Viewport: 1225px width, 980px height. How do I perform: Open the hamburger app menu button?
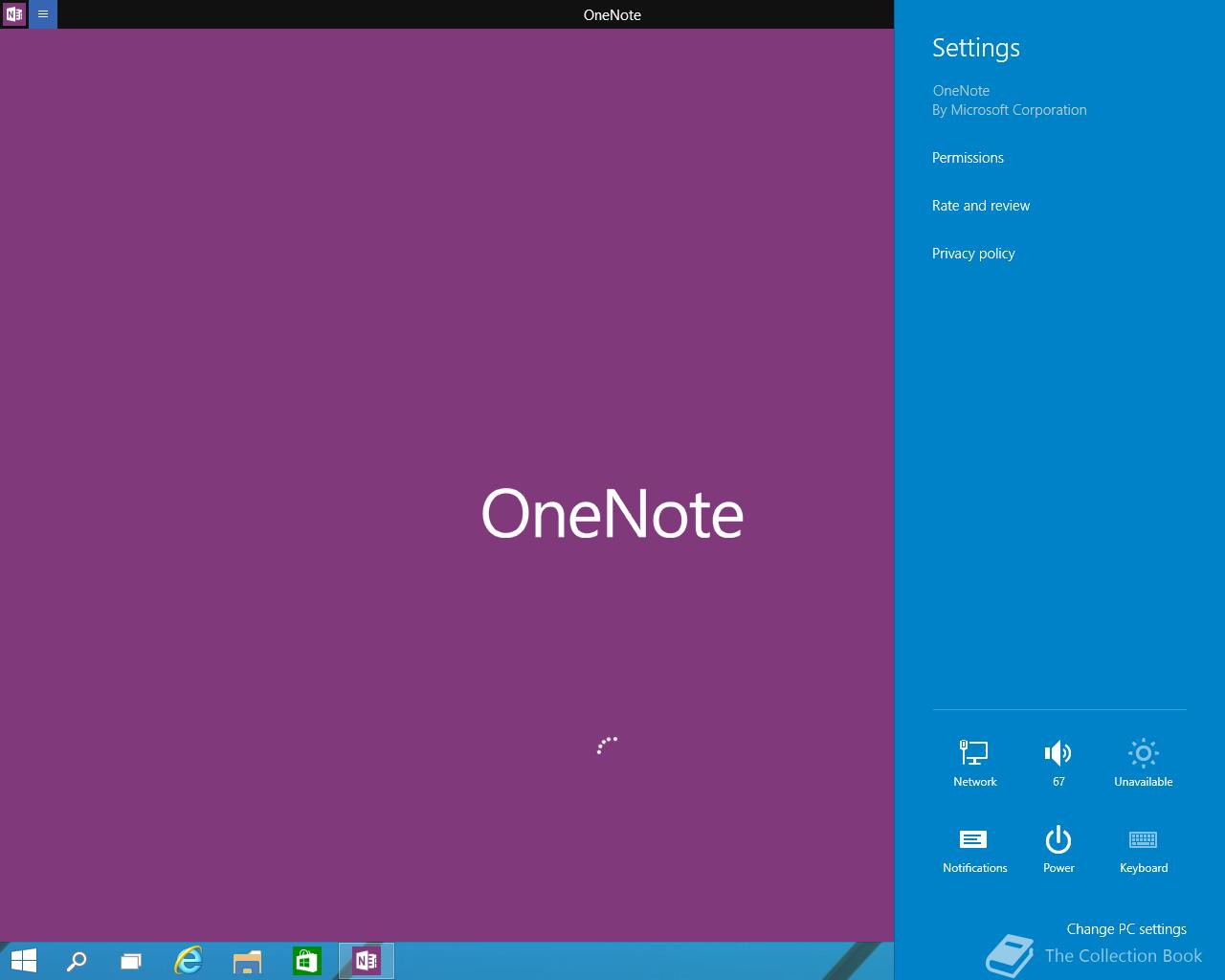point(43,14)
